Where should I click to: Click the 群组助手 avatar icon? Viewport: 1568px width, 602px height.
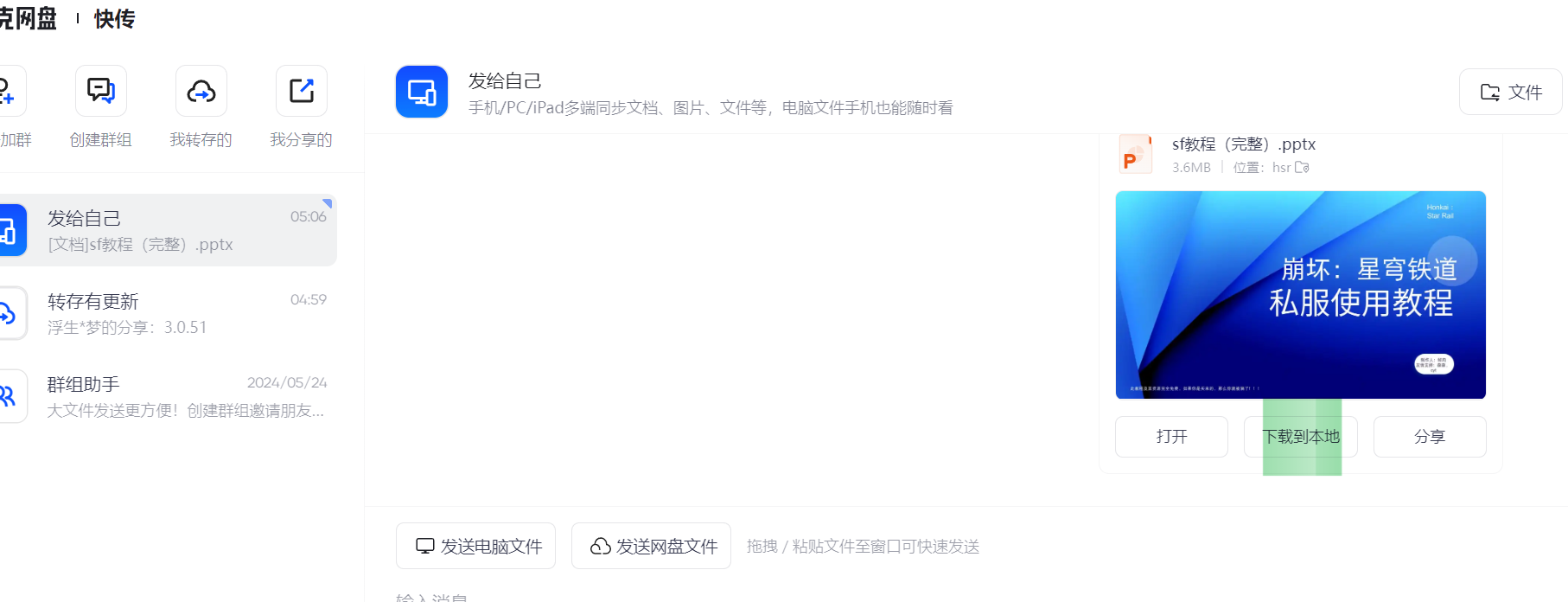10,396
